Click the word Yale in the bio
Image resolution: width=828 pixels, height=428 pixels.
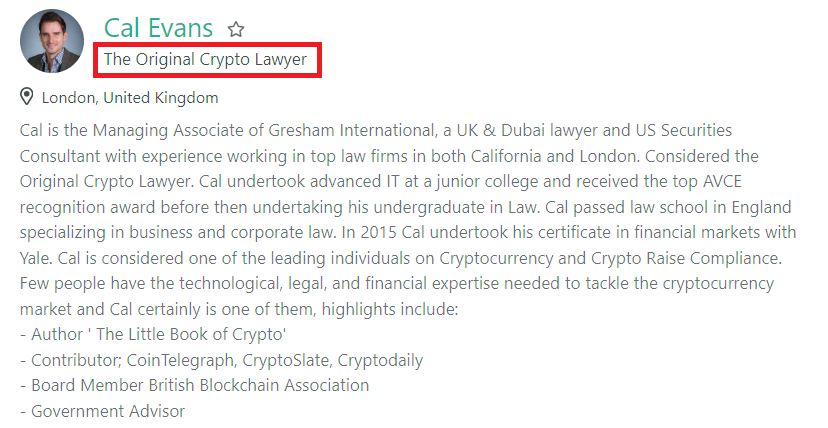pos(35,258)
